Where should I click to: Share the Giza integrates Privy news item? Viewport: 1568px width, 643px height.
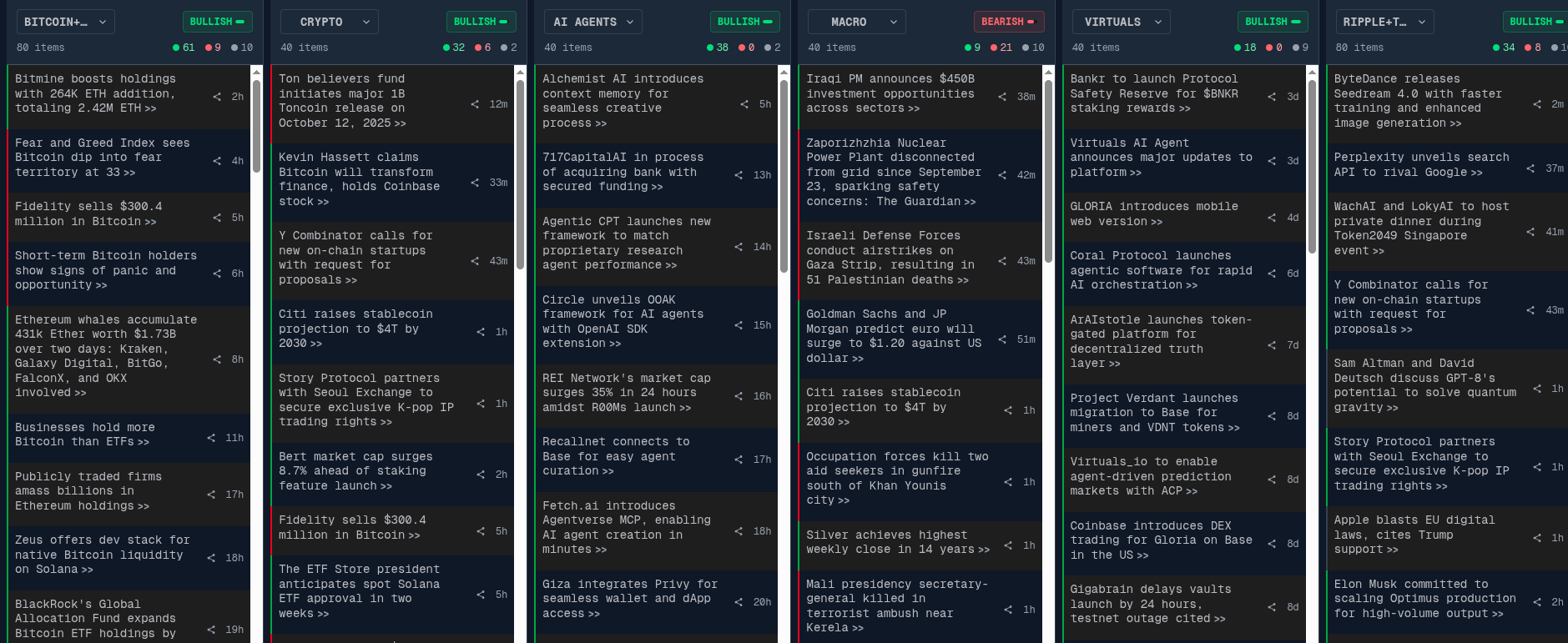click(739, 602)
